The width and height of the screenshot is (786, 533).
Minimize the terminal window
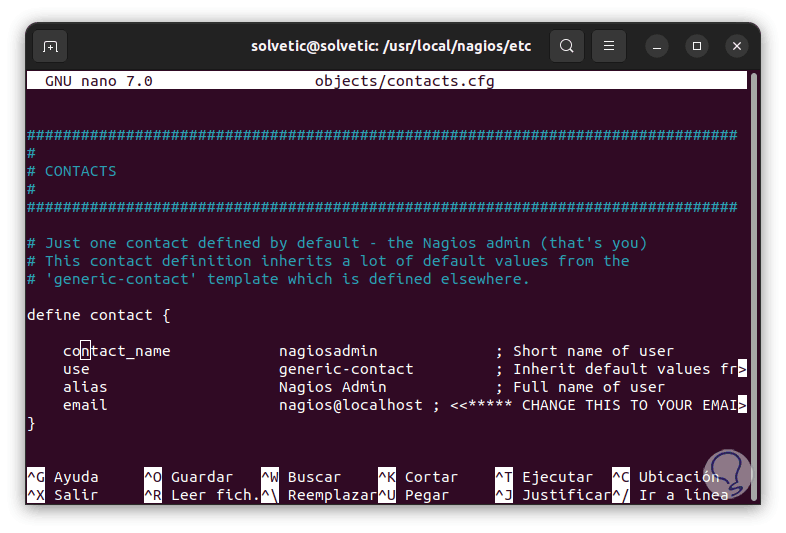point(657,46)
